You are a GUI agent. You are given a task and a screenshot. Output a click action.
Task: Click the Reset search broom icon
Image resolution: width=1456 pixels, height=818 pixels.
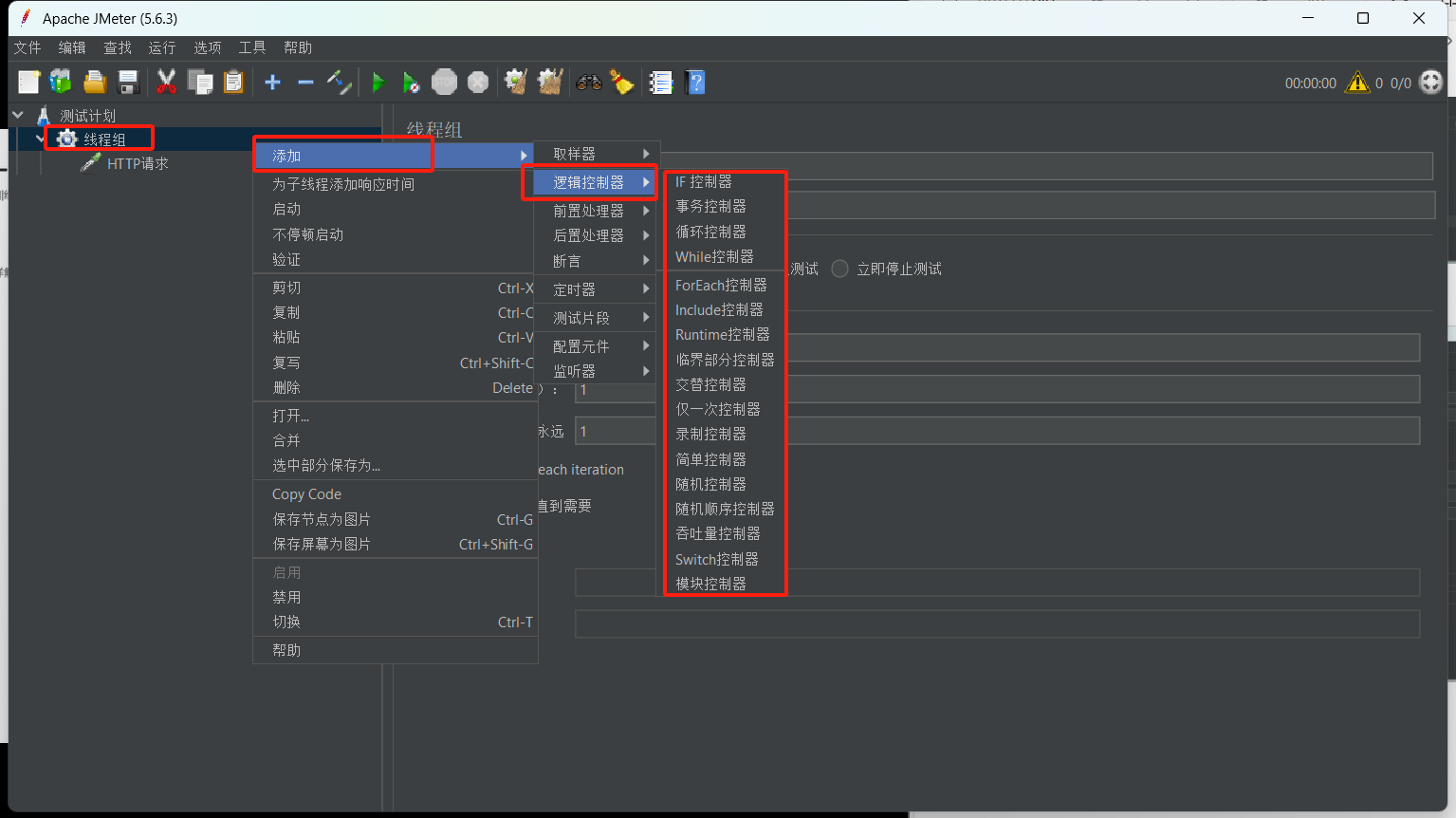(622, 83)
